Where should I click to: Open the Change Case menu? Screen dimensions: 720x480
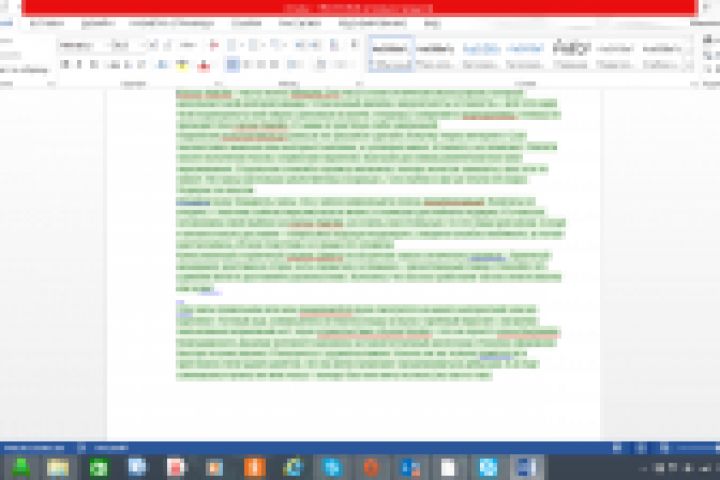tap(188, 45)
